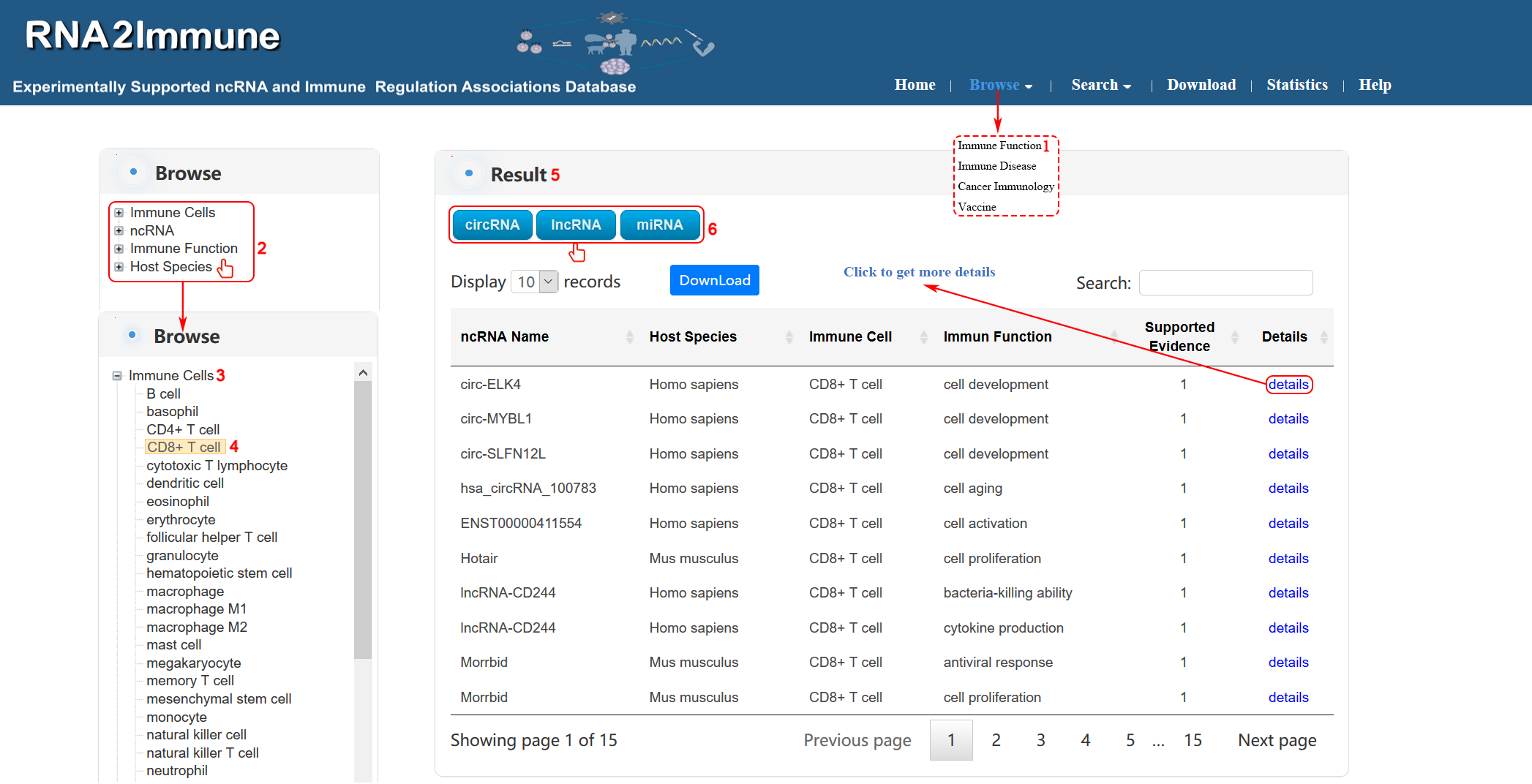Sort by Immune Cell column arrows
1532x784 pixels.
pos(923,337)
